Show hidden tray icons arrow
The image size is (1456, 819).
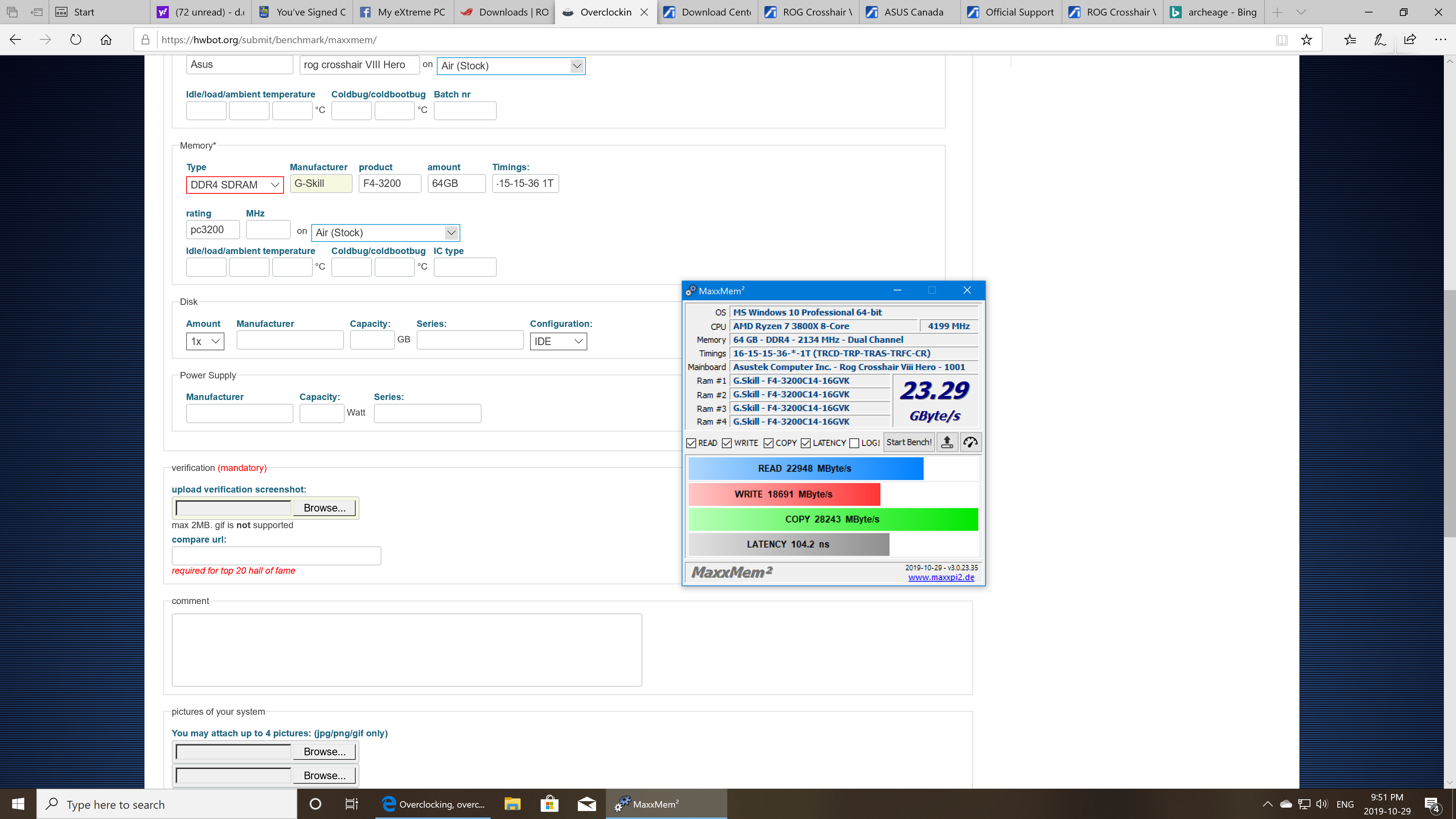pyautogui.click(x=1268, y=804)
